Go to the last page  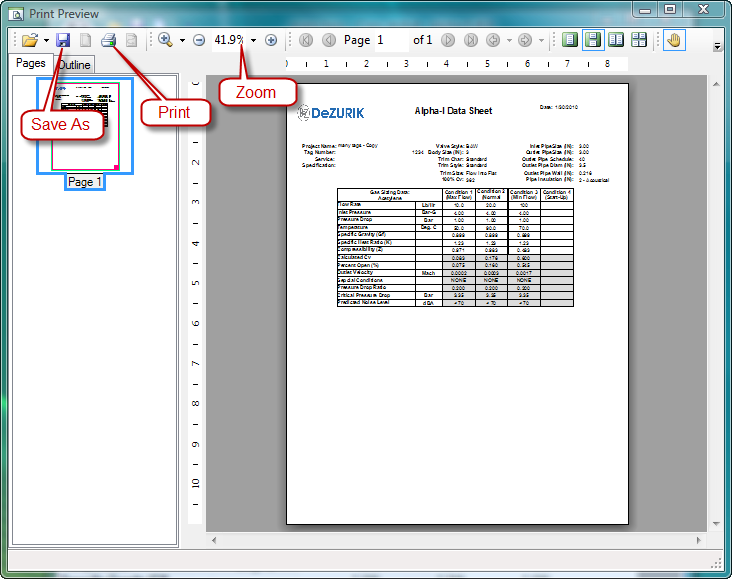pyautogui.click(x=471, y=40)
